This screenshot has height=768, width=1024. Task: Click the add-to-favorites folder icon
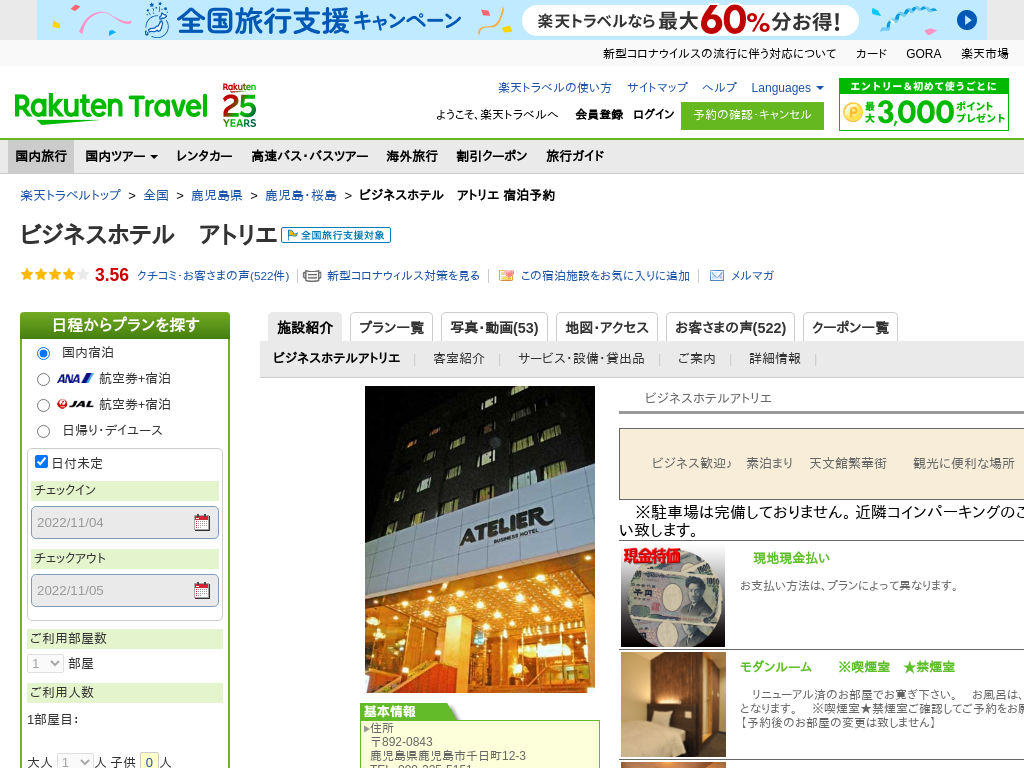tap(505, 276)
